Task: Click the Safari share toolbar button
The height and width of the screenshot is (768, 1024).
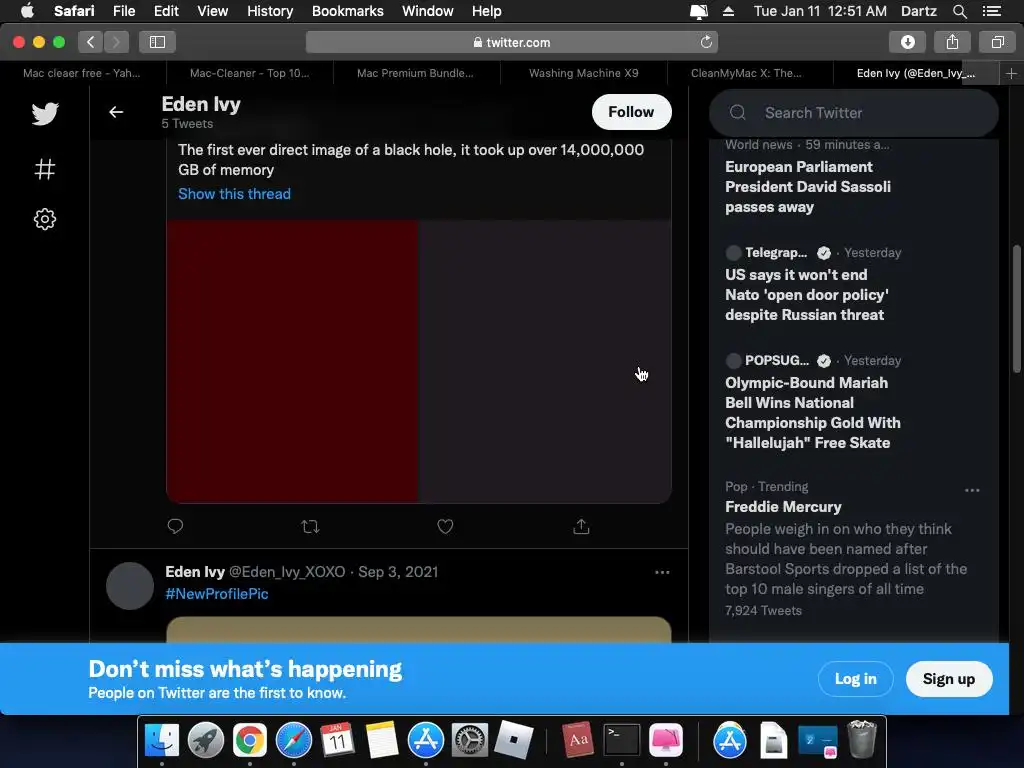Action: click(x=952, y=42)
